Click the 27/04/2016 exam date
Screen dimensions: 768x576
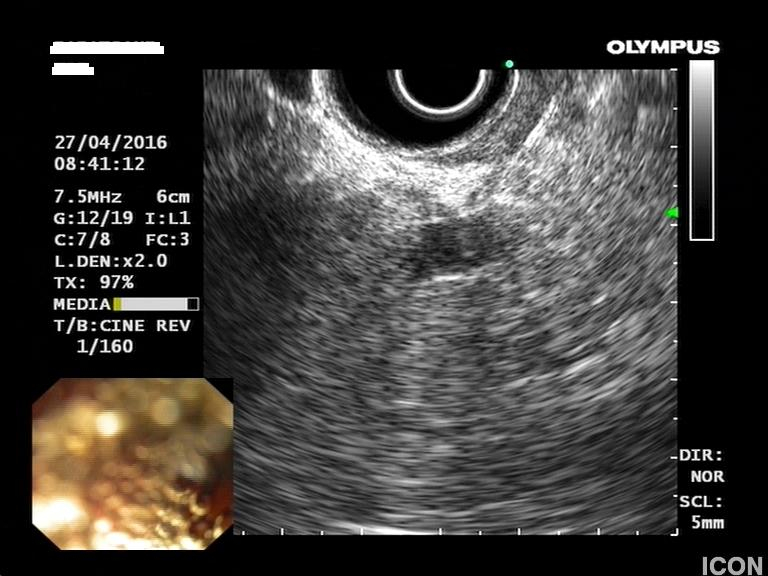pyautogui.click(x=110, y=142)
